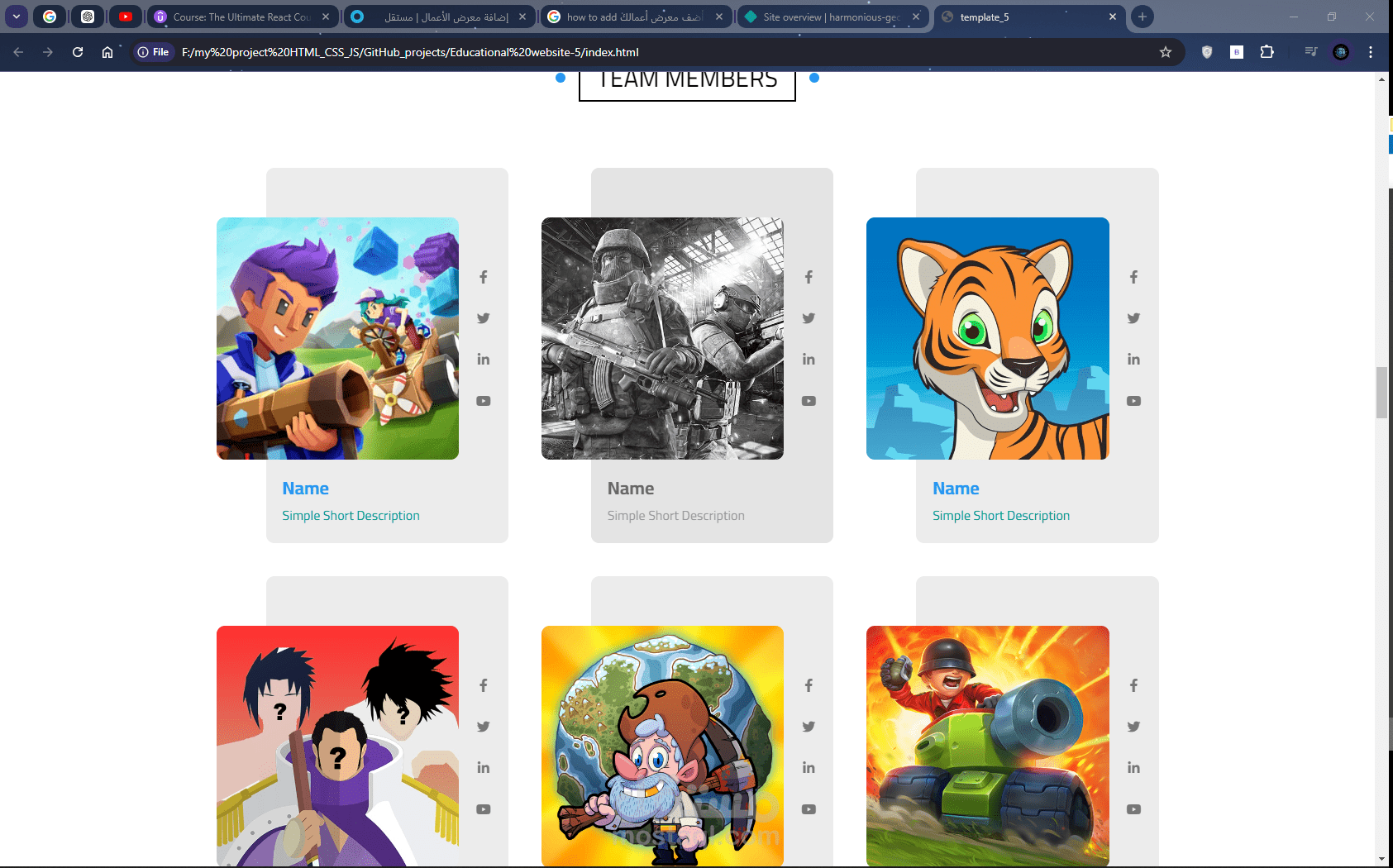Viewport: 1393px width, 868px height.
Task: Open the pinned YouTube tab
Action: [x=126, y=17]
